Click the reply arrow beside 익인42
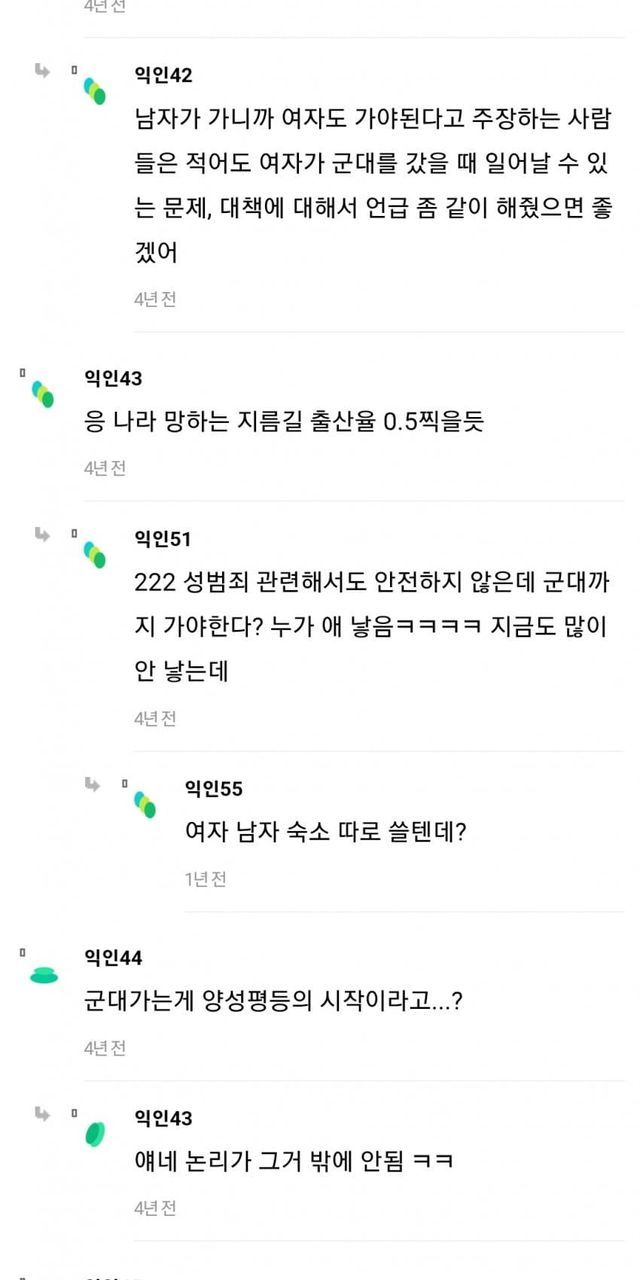640x1280 pixels. [42, 70]
